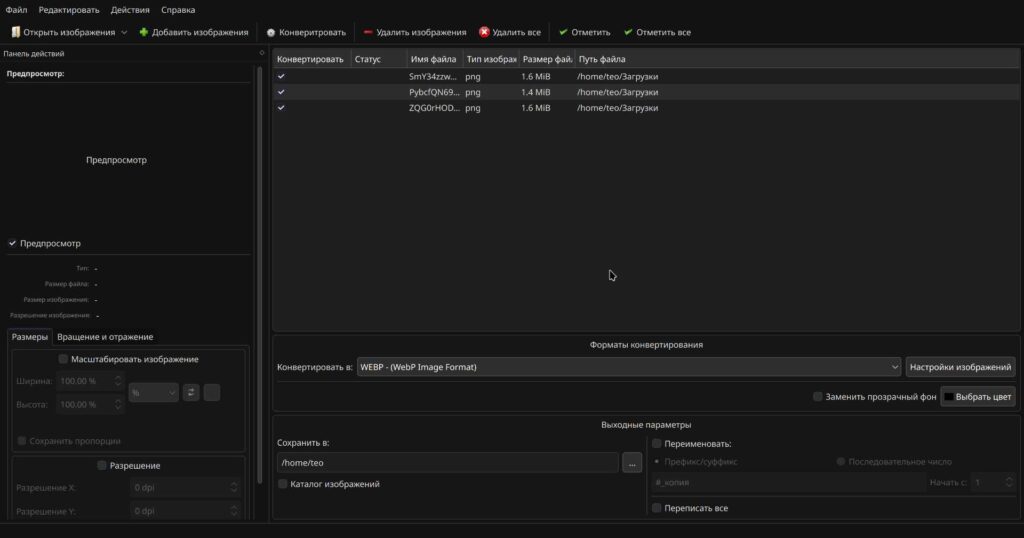Select file name ZQG0rHOD... in list
The height and width of the screenshot is (538, 1024).
(434, 108)
